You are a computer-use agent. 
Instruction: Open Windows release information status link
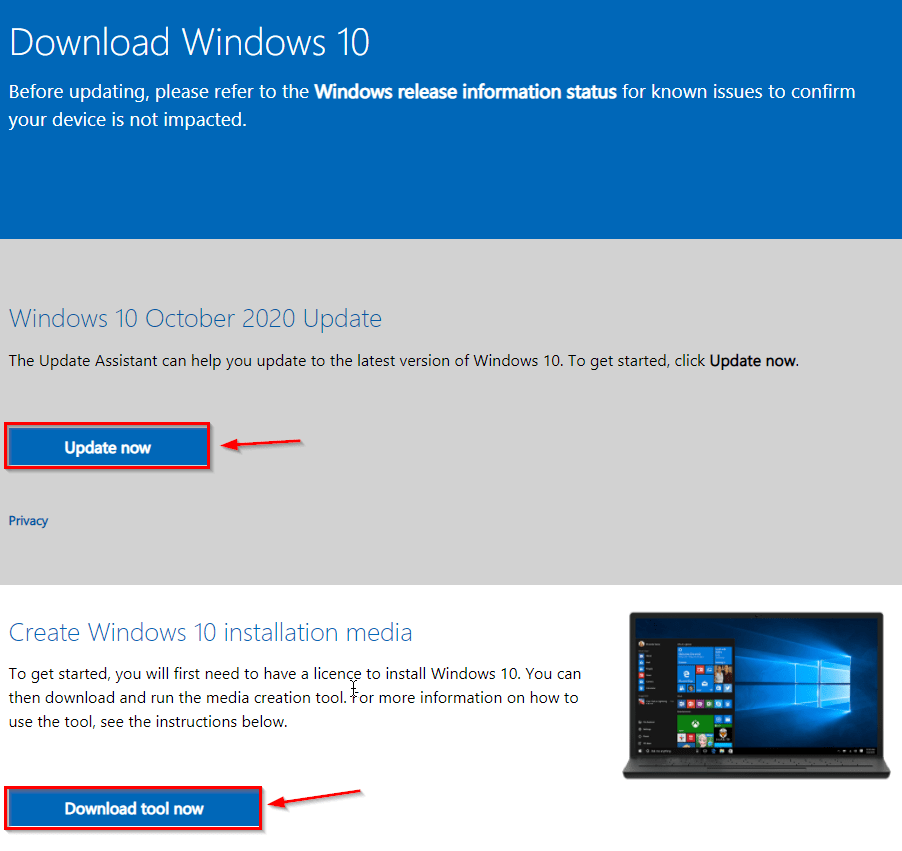point(465,92)
